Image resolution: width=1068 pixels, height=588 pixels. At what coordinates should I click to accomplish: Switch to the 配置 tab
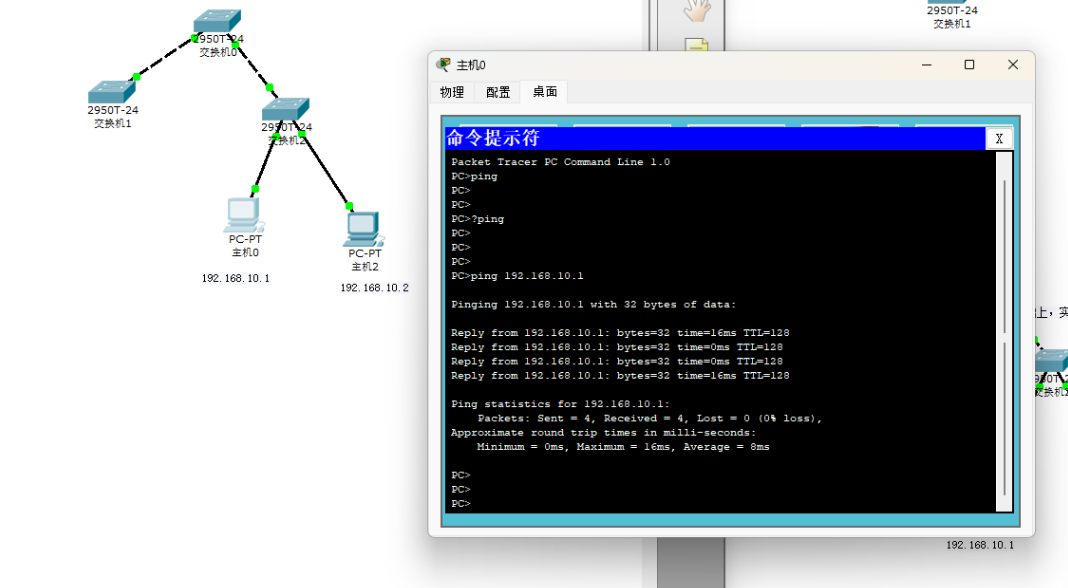click(x=498, y=92)
